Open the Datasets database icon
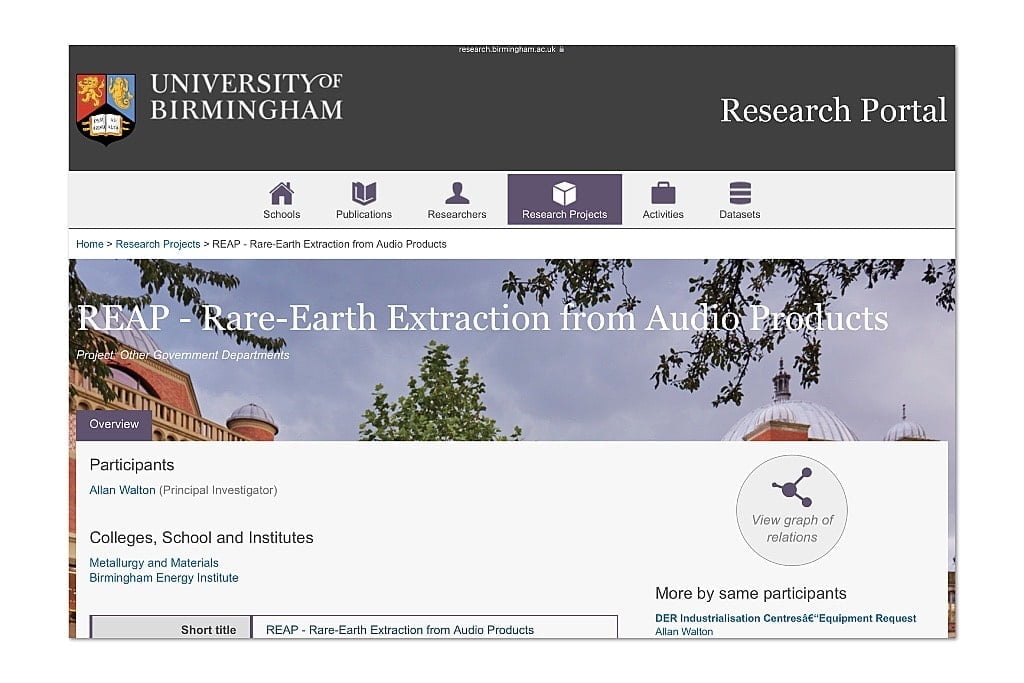Viewport: 1024px width, 683px height. pos(740,193)
